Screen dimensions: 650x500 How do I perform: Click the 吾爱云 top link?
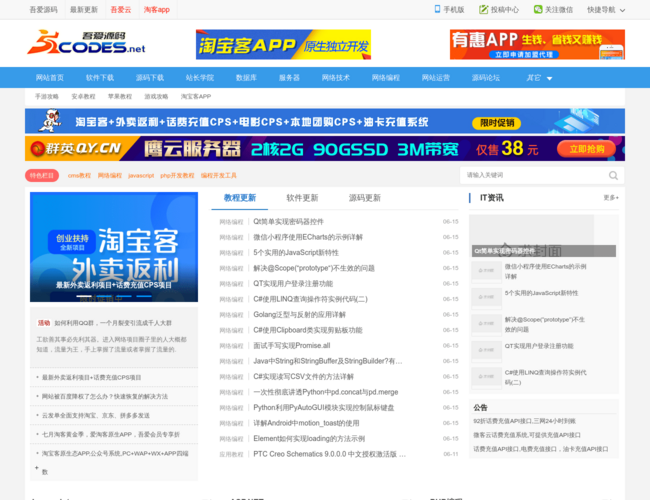[121, 10]
